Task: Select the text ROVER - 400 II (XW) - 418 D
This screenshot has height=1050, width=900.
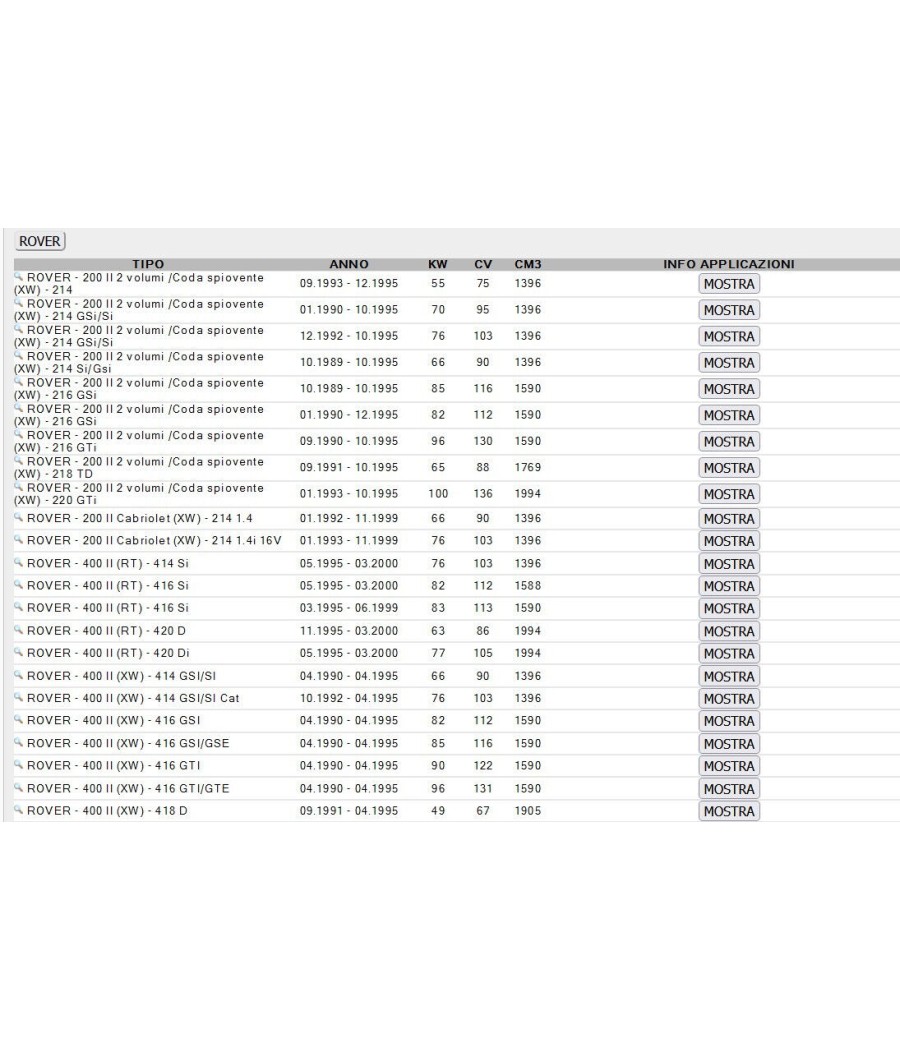Action: pyautogui.click(x=107, y=810)
